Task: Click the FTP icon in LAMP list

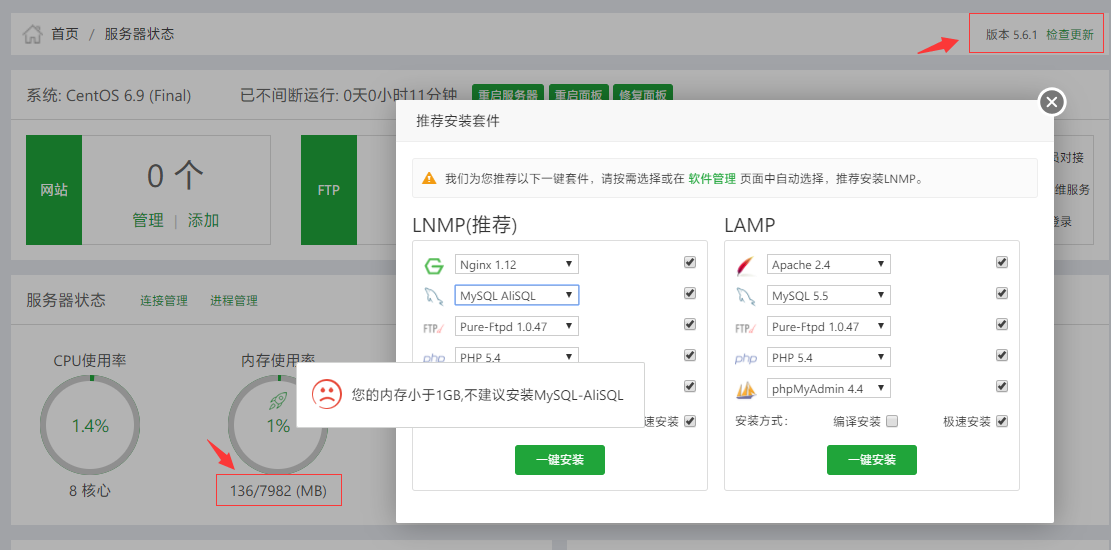Action: 745,328
